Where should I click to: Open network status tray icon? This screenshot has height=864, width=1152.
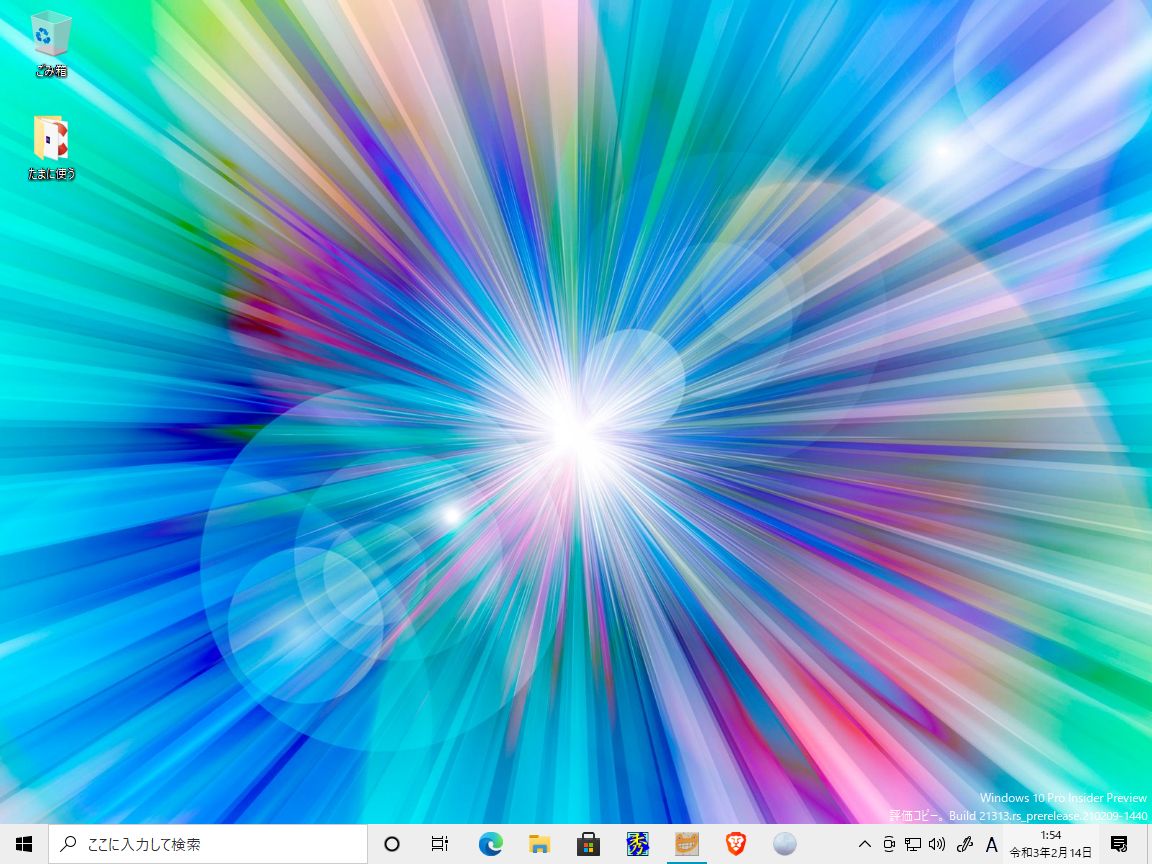click(x=913, y=844)
